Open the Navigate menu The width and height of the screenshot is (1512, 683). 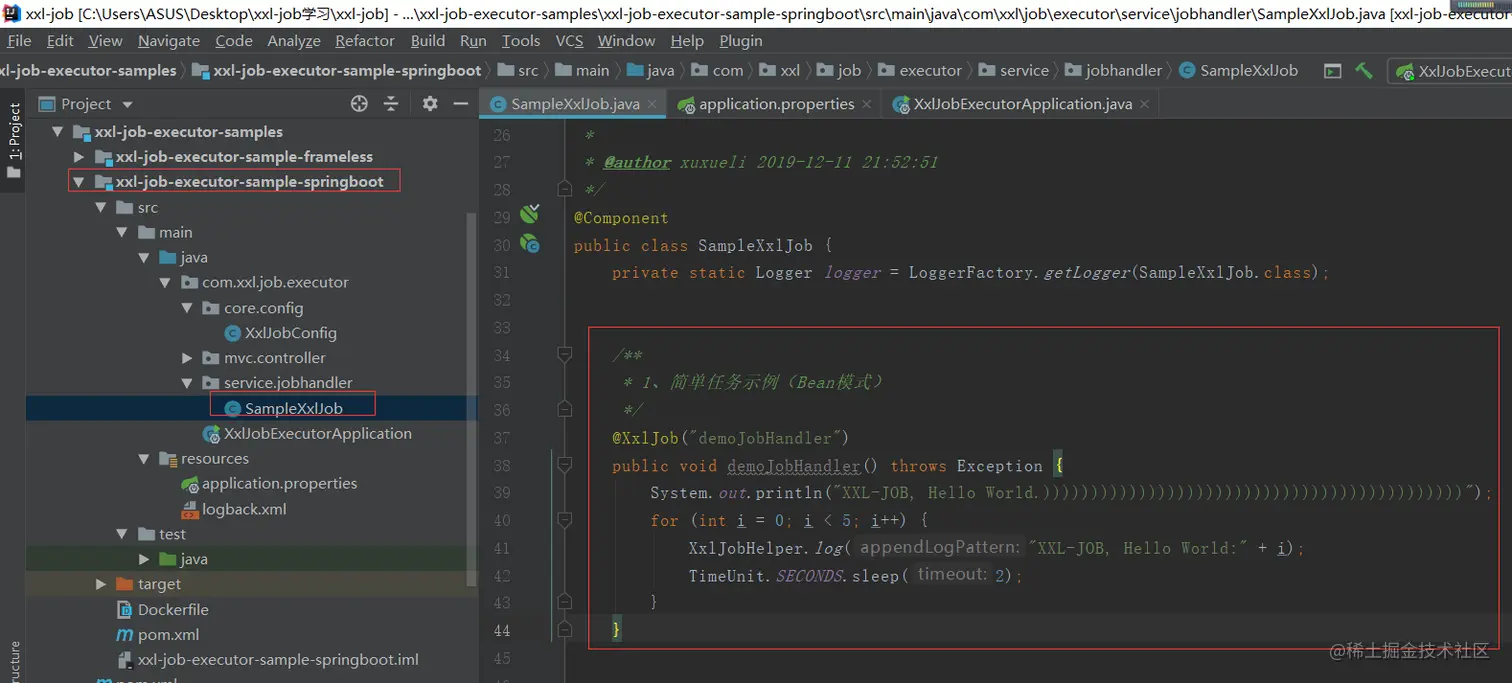coord(169,41)
